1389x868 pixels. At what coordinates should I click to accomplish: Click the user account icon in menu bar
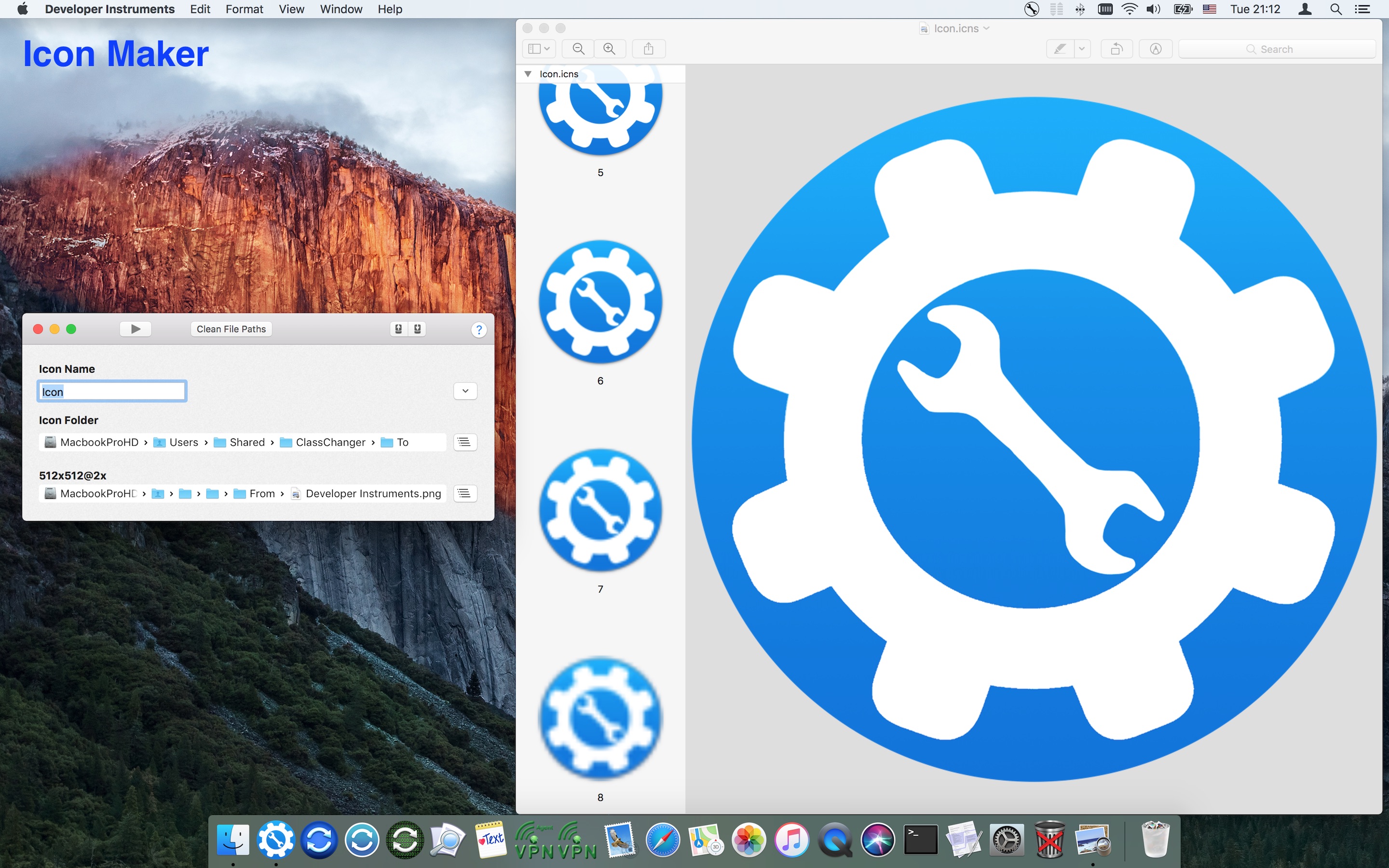(1305, 9)
